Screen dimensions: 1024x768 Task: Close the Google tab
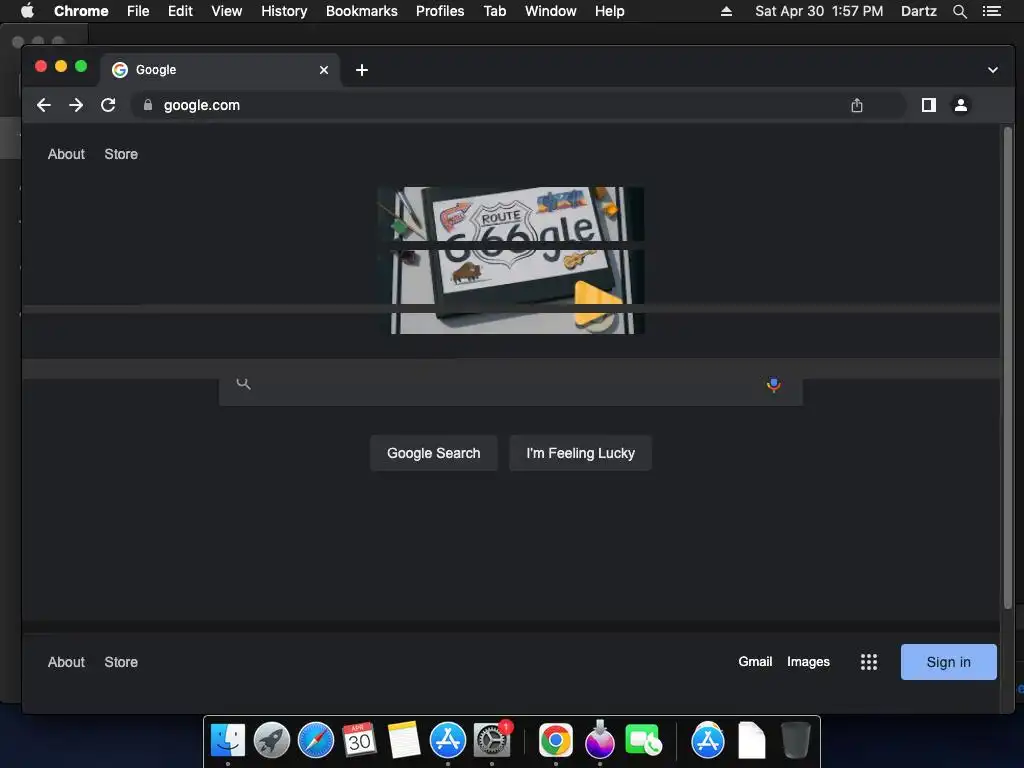[x=324, y=70]
